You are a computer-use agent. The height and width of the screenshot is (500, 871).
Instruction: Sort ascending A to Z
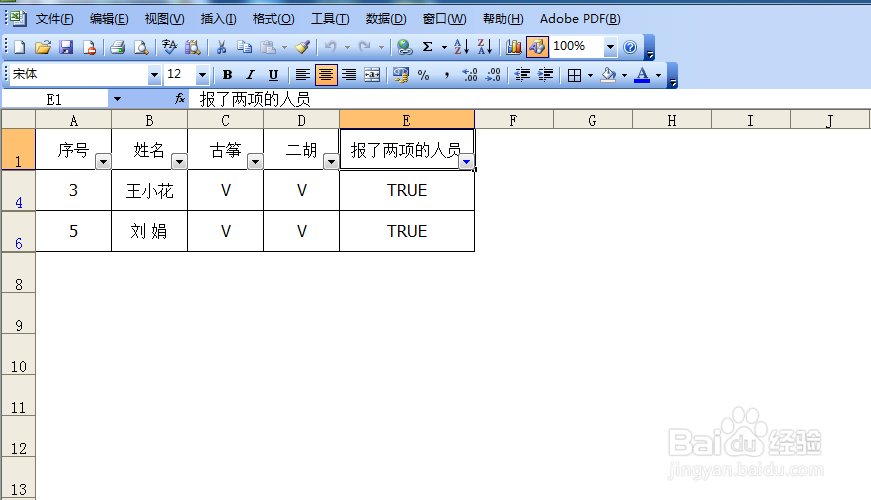pos(461,47)
